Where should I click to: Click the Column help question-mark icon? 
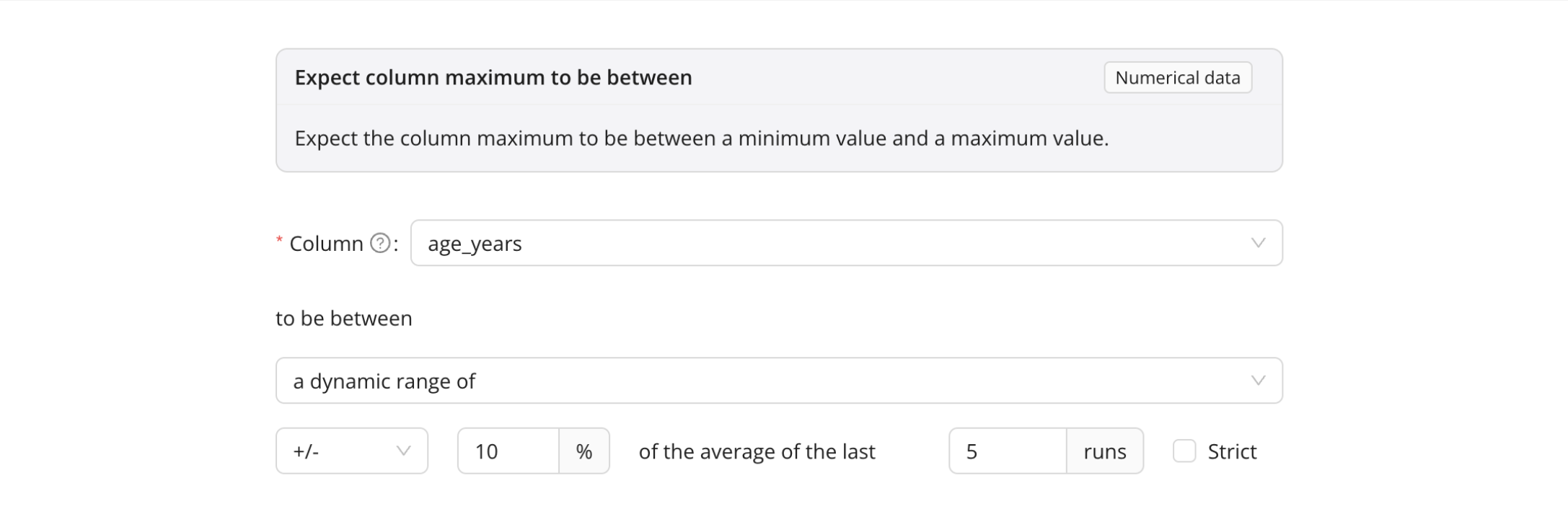pos(380,244)
